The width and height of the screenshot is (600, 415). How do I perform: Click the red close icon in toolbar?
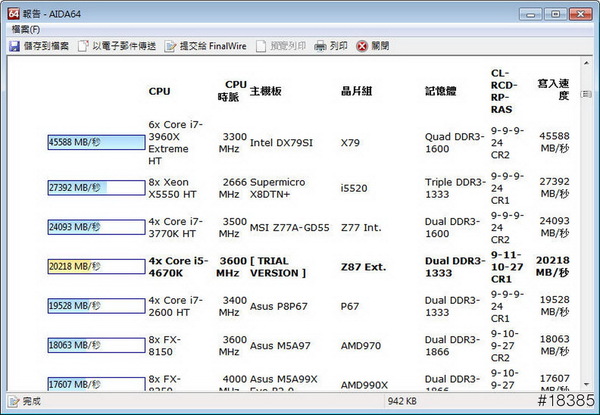362,46
